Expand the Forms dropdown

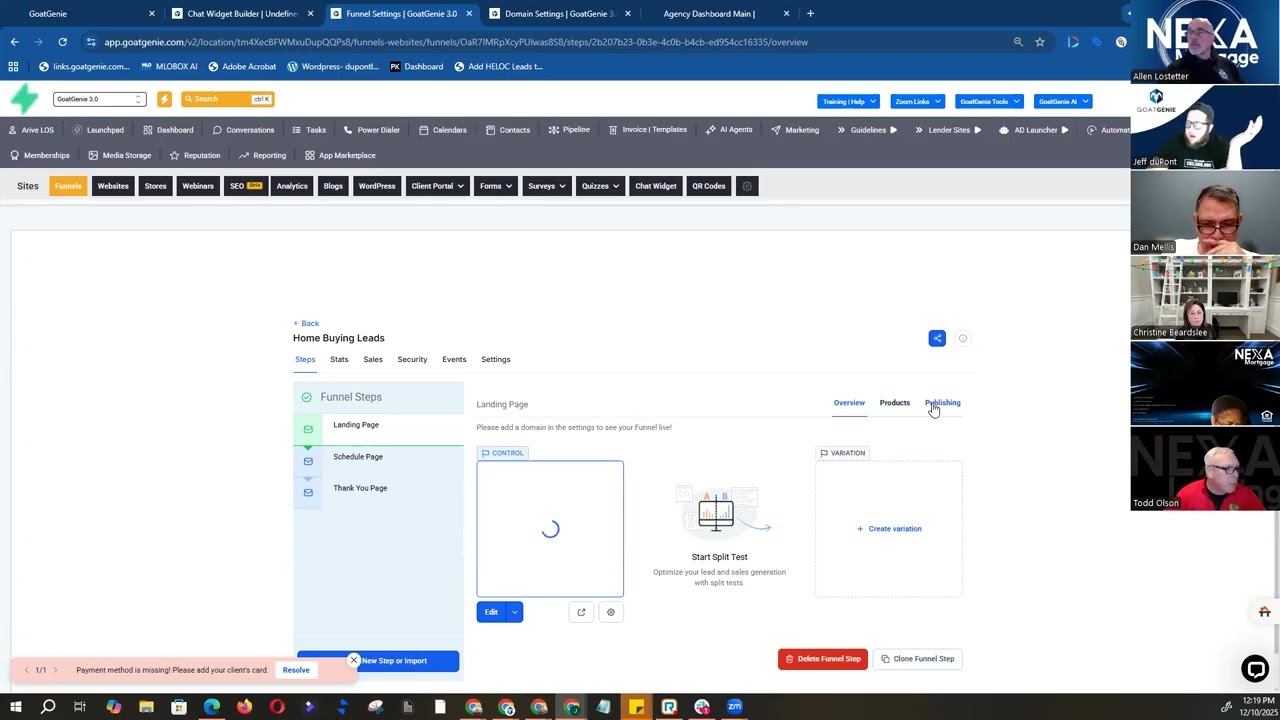(496, 186)
